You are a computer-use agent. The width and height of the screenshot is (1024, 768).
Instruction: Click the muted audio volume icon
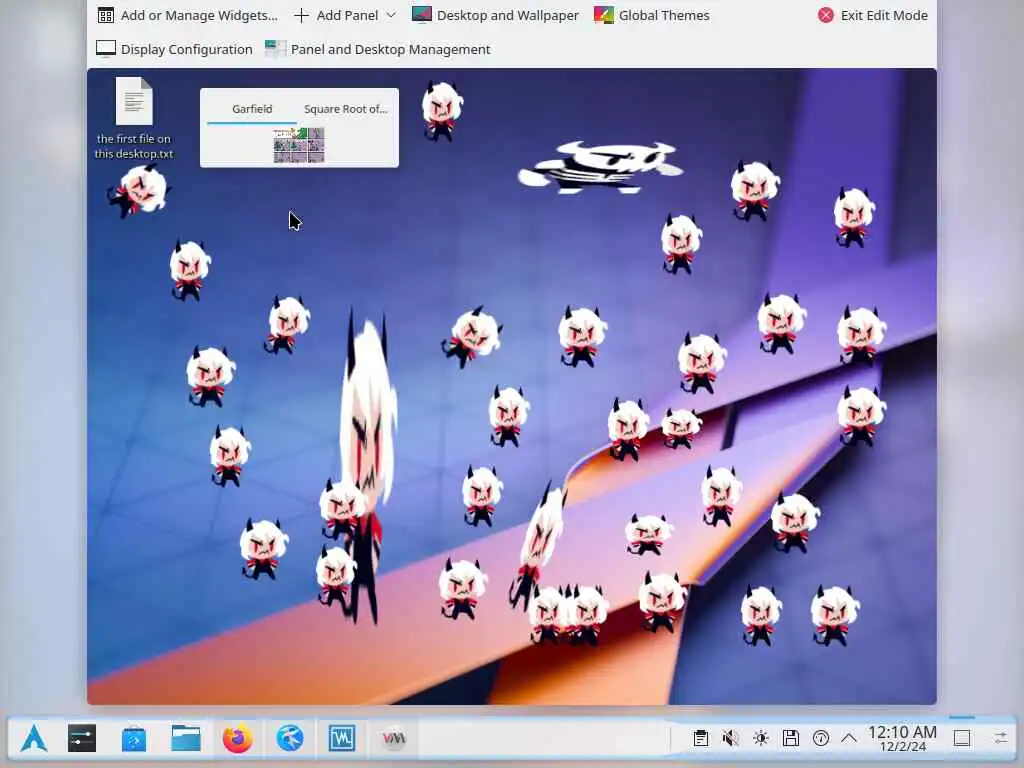click(731, 739)
